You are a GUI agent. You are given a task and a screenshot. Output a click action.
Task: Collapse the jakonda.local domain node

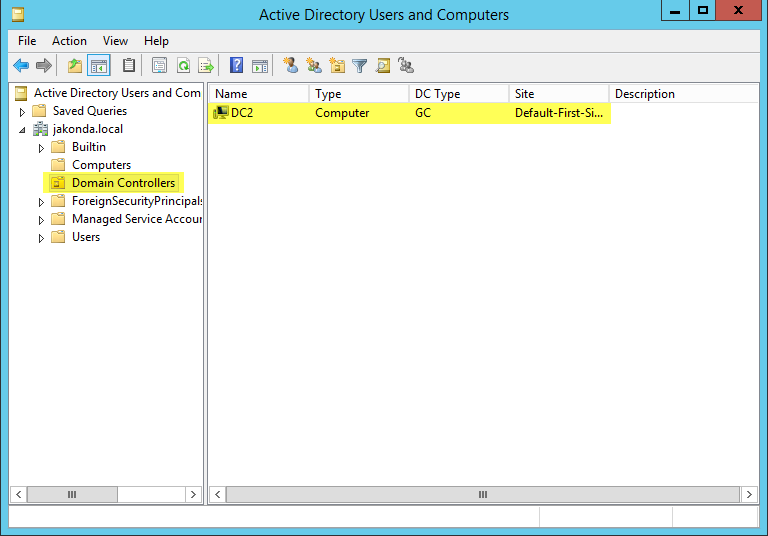point(22,129)
